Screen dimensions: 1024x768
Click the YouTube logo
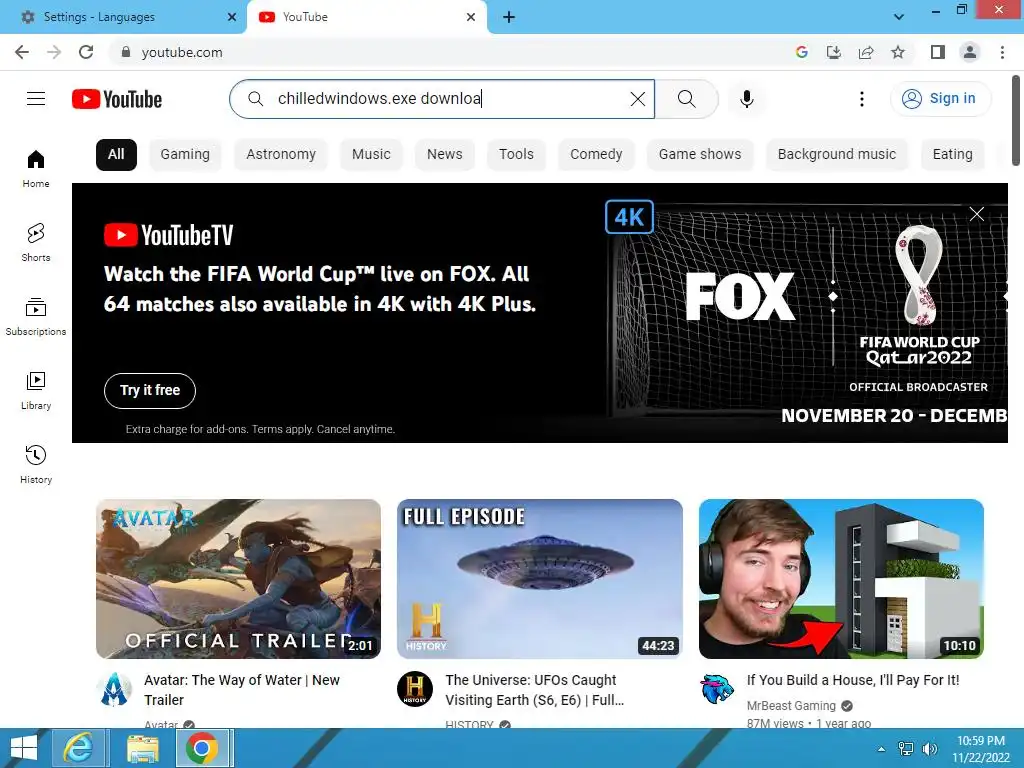[117, 99]
